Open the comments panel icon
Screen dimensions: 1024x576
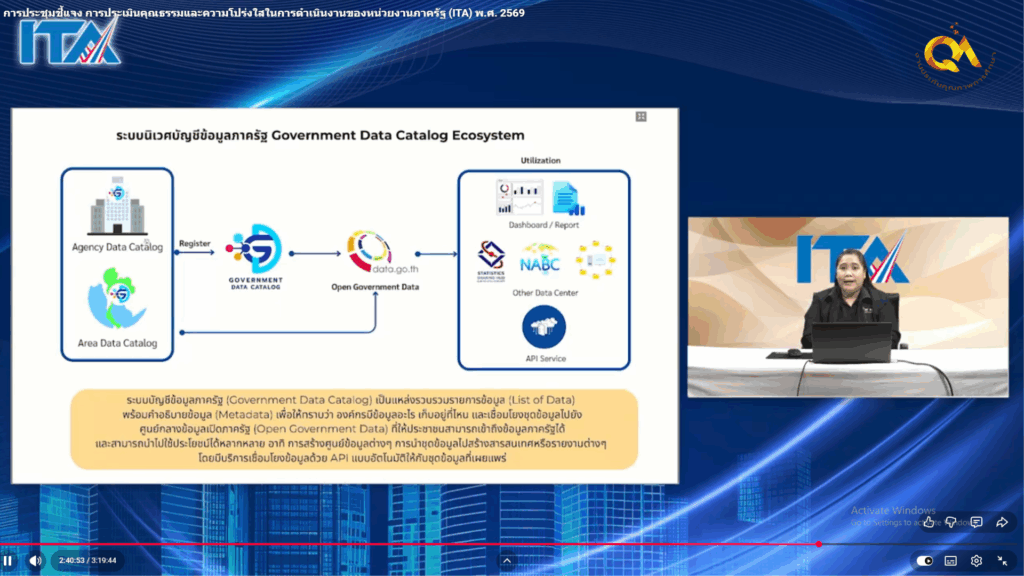(x=976, y=522)
